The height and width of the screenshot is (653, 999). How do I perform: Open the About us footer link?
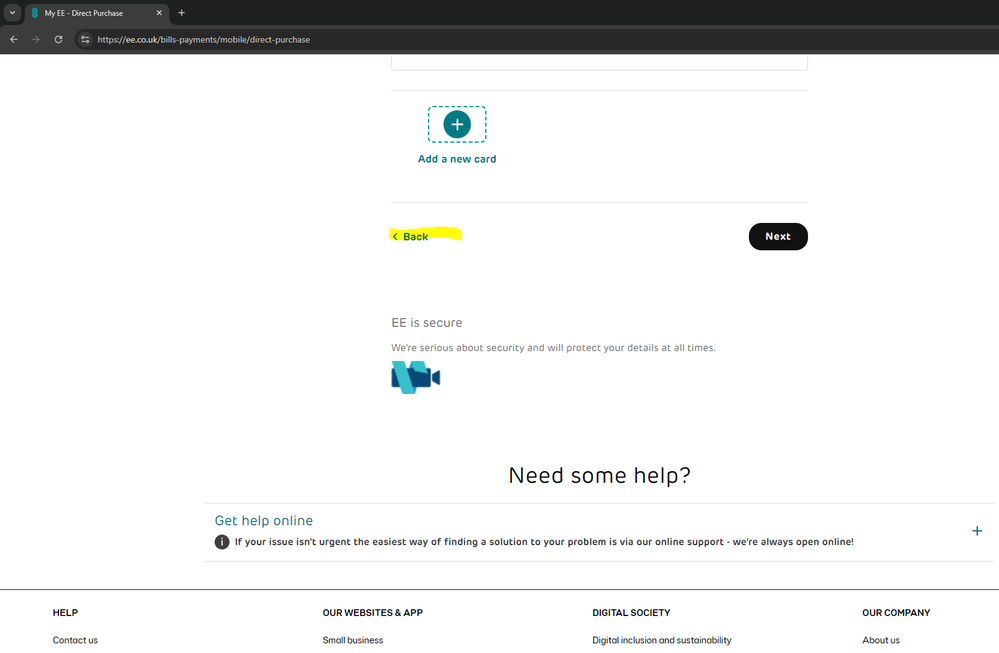point(880,640)
